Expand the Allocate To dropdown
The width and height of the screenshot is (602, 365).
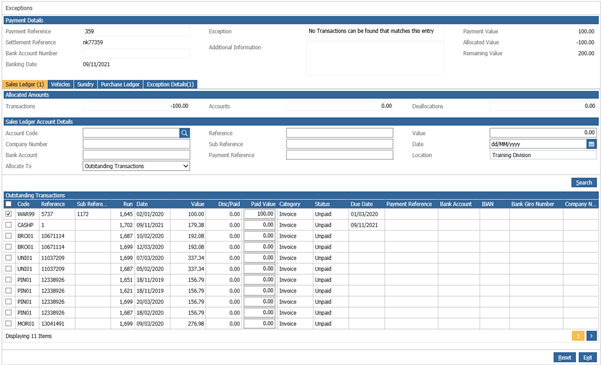tap(136, 166)
